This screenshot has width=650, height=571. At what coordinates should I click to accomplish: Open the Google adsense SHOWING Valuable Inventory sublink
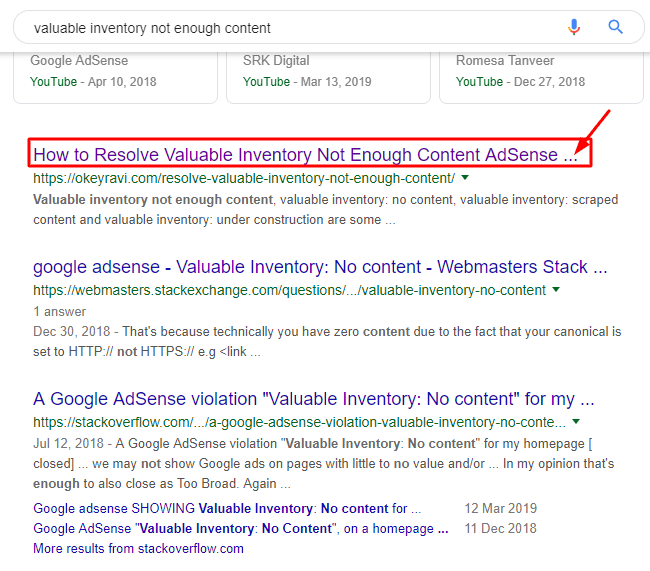[x=227, y=508]
